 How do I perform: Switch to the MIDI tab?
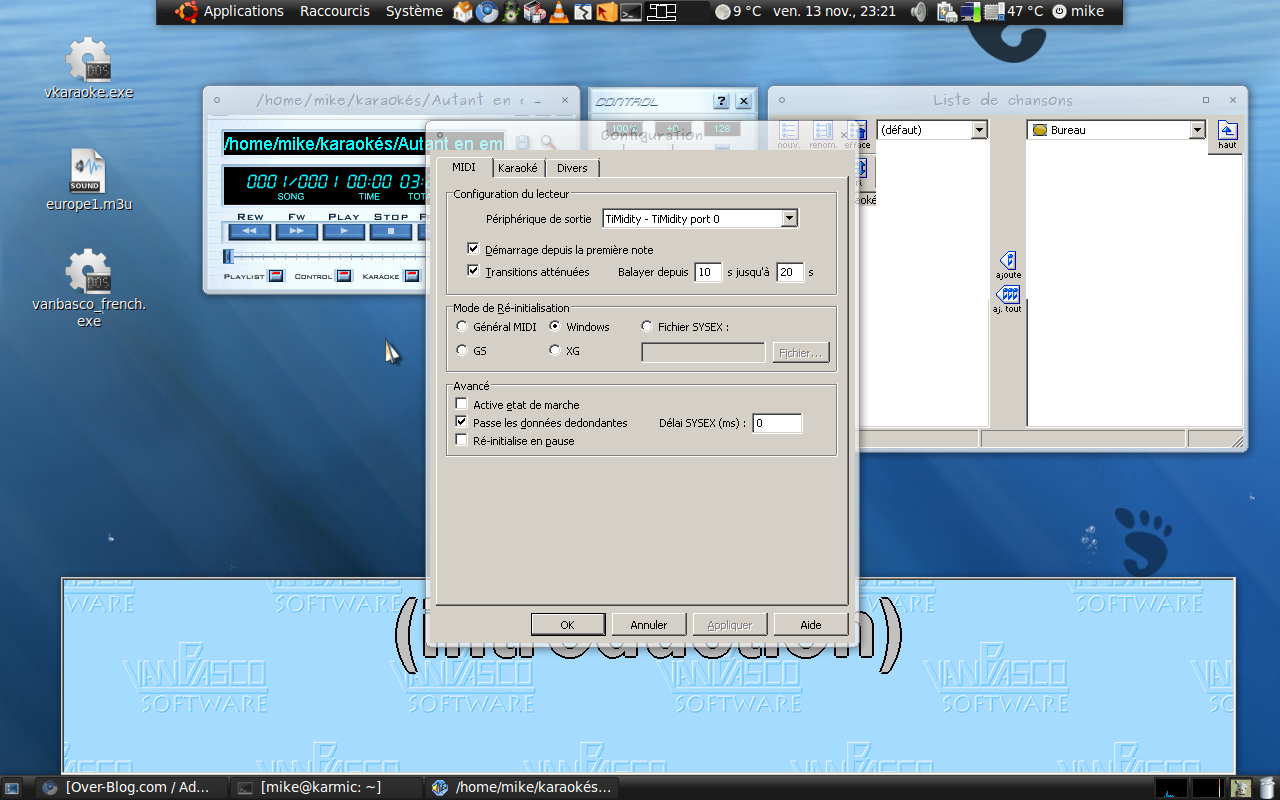tap(464, 167)
